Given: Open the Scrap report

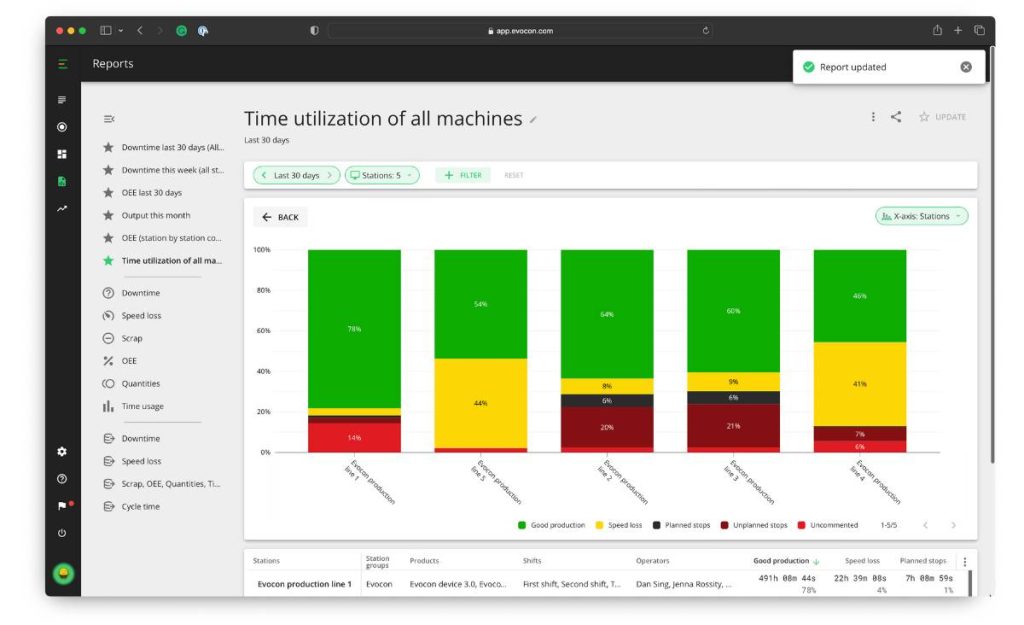Looking at the screenshot, I should (122, 338).
